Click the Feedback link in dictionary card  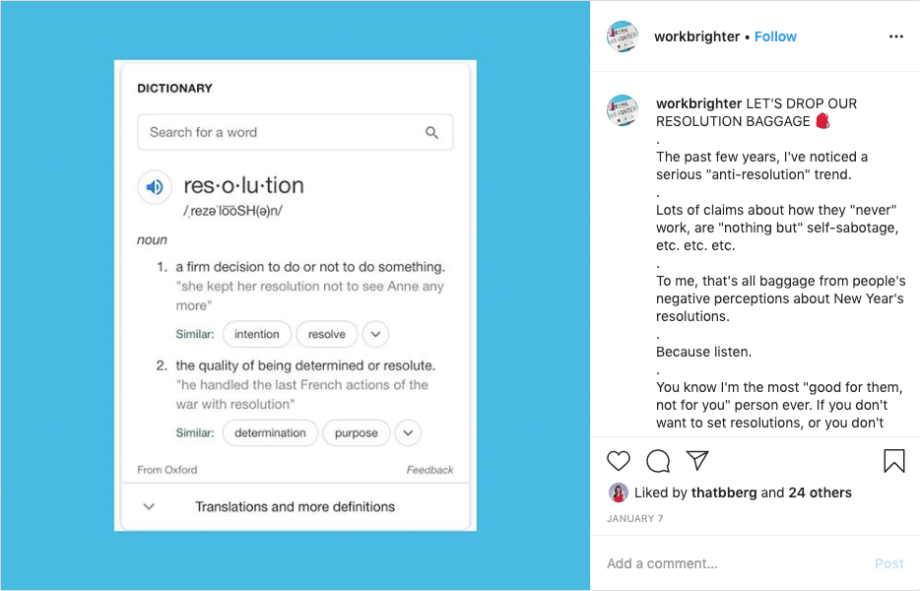430,470
